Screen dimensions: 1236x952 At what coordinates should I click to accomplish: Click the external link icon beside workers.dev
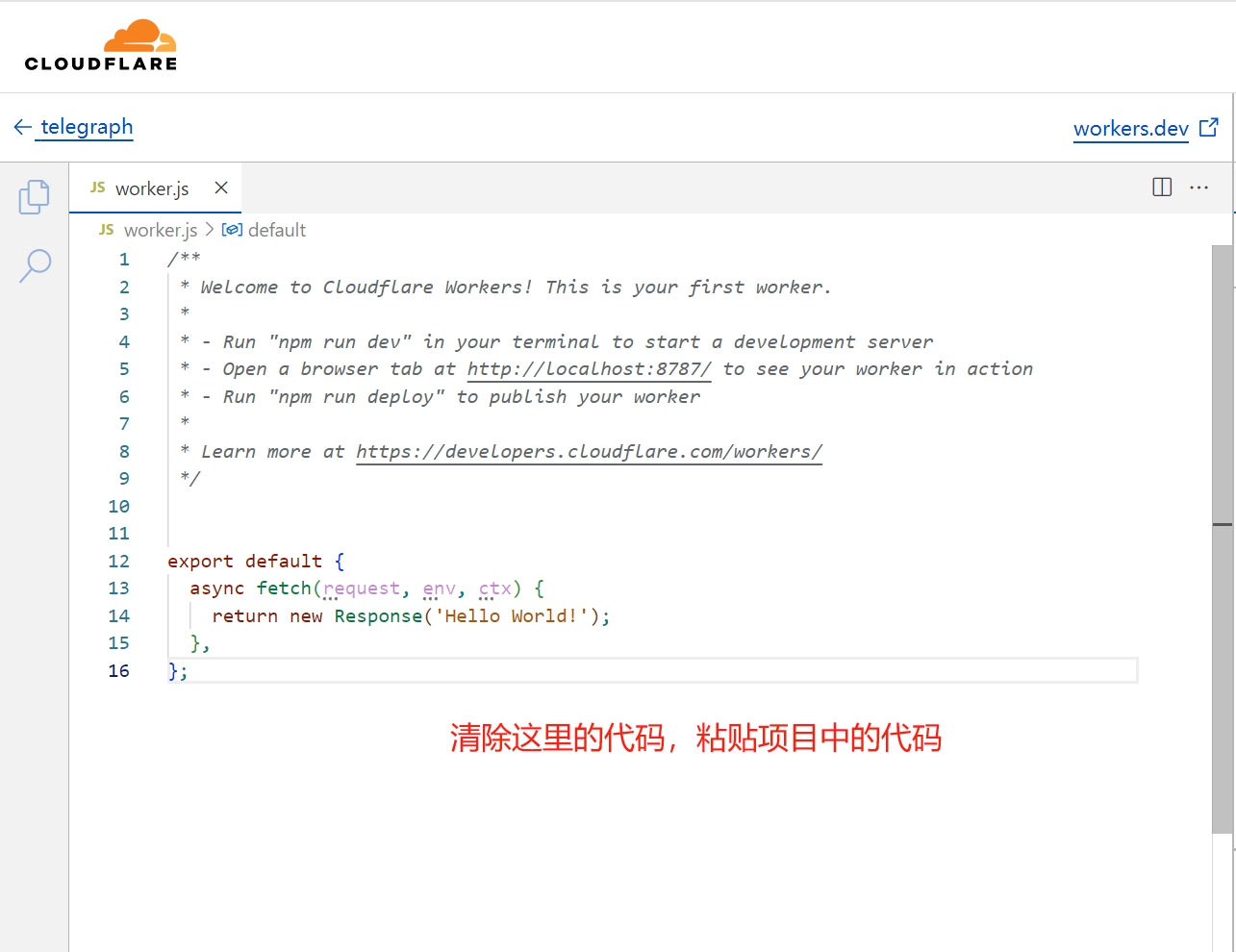click(x=1210, y=127)
